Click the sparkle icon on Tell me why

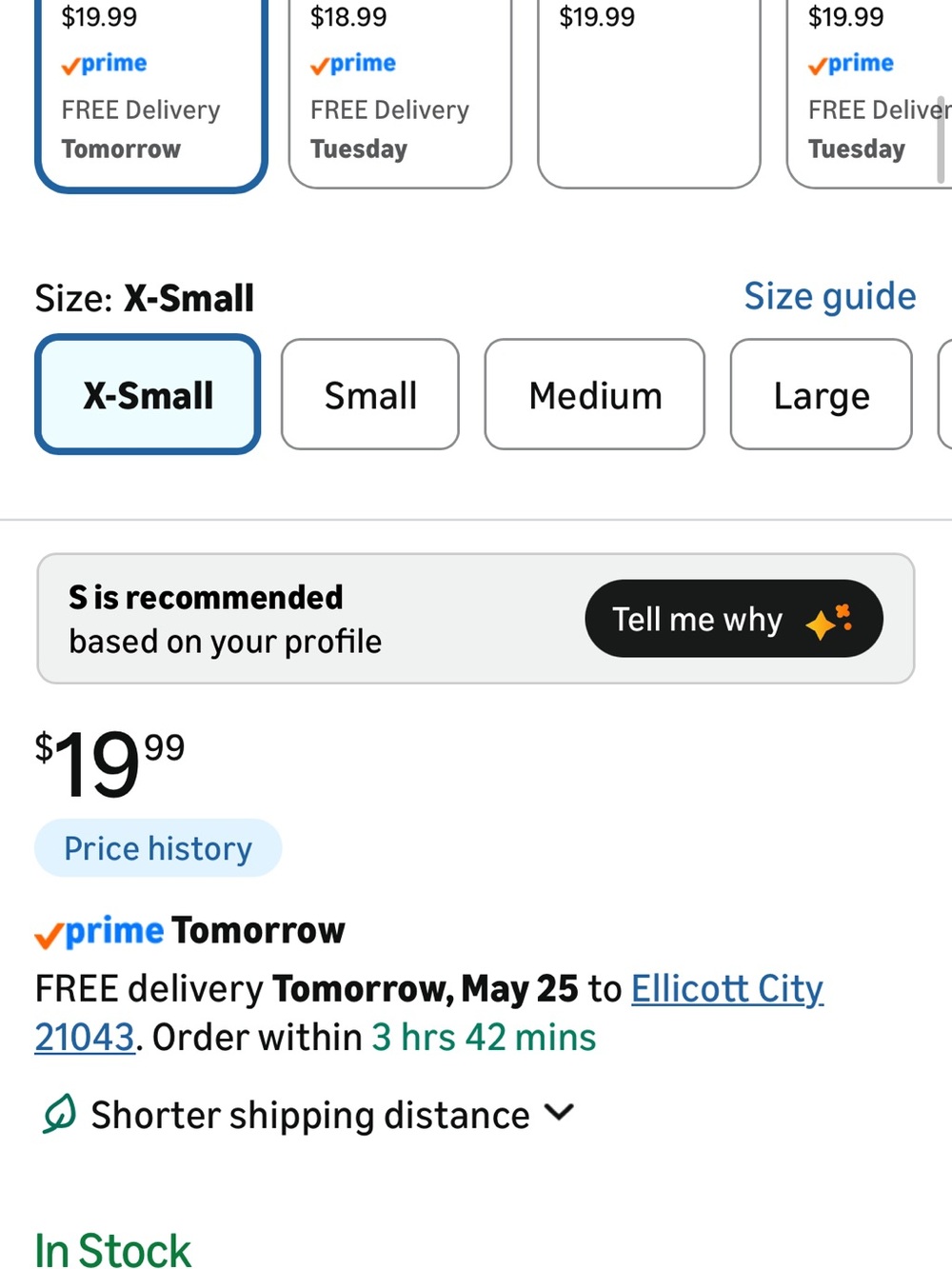(829, 622)
